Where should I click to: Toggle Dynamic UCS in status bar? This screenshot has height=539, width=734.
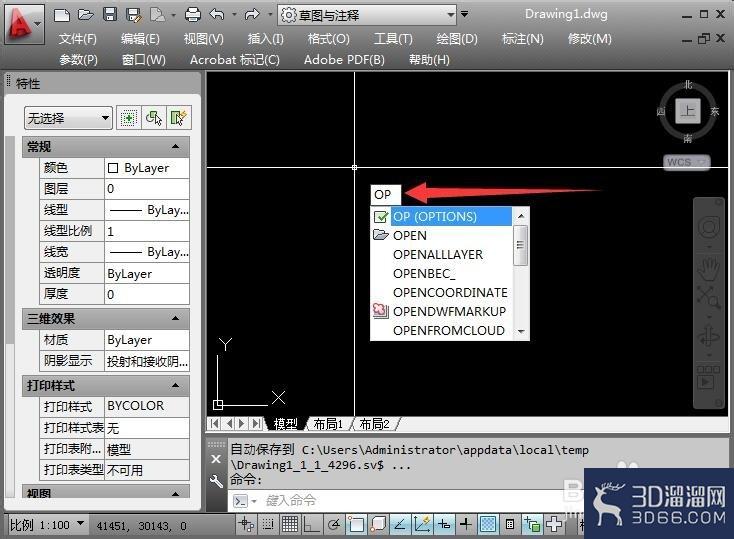click(422, 524)
